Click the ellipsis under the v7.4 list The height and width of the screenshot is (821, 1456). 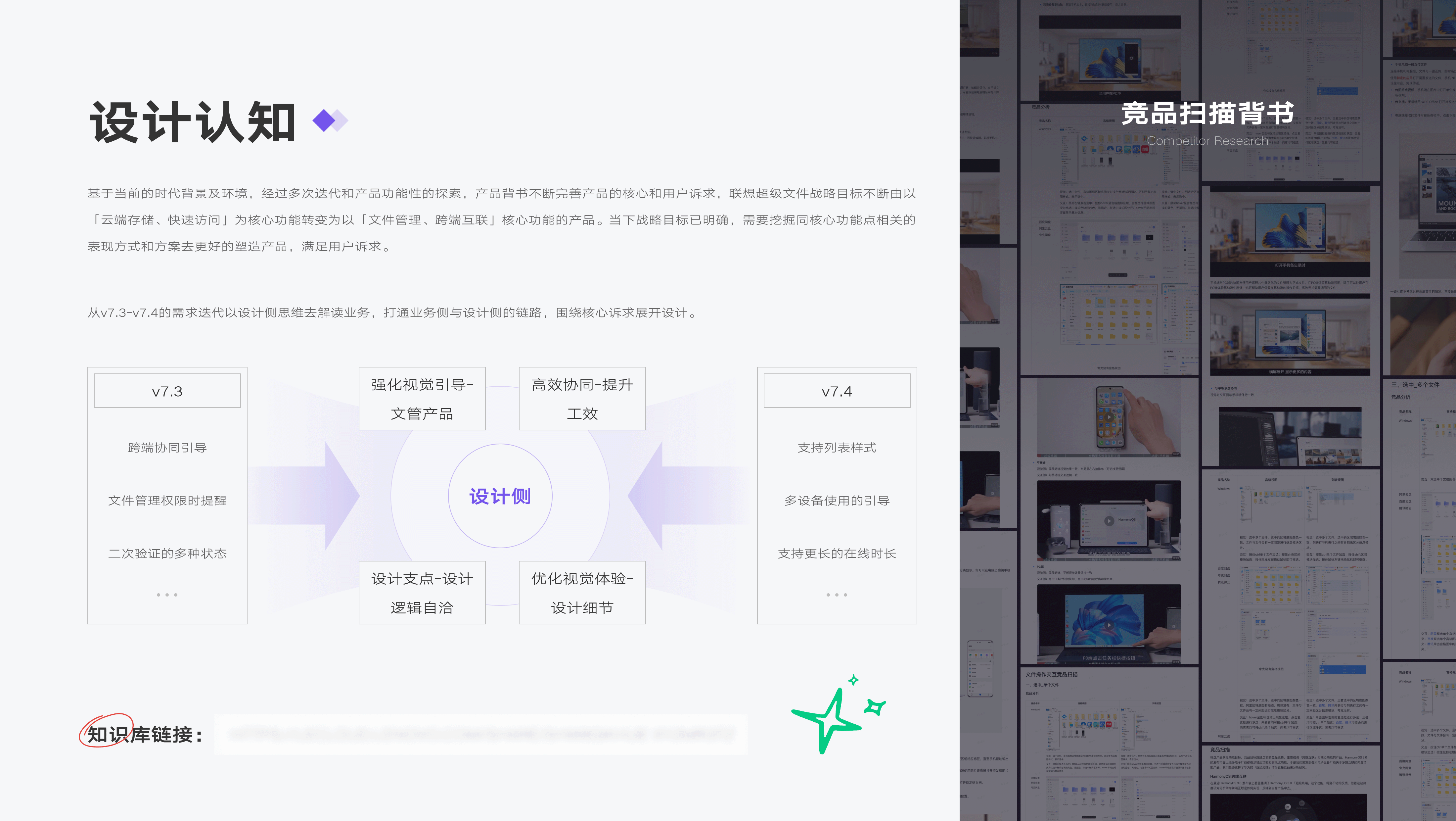click(837, 595)
